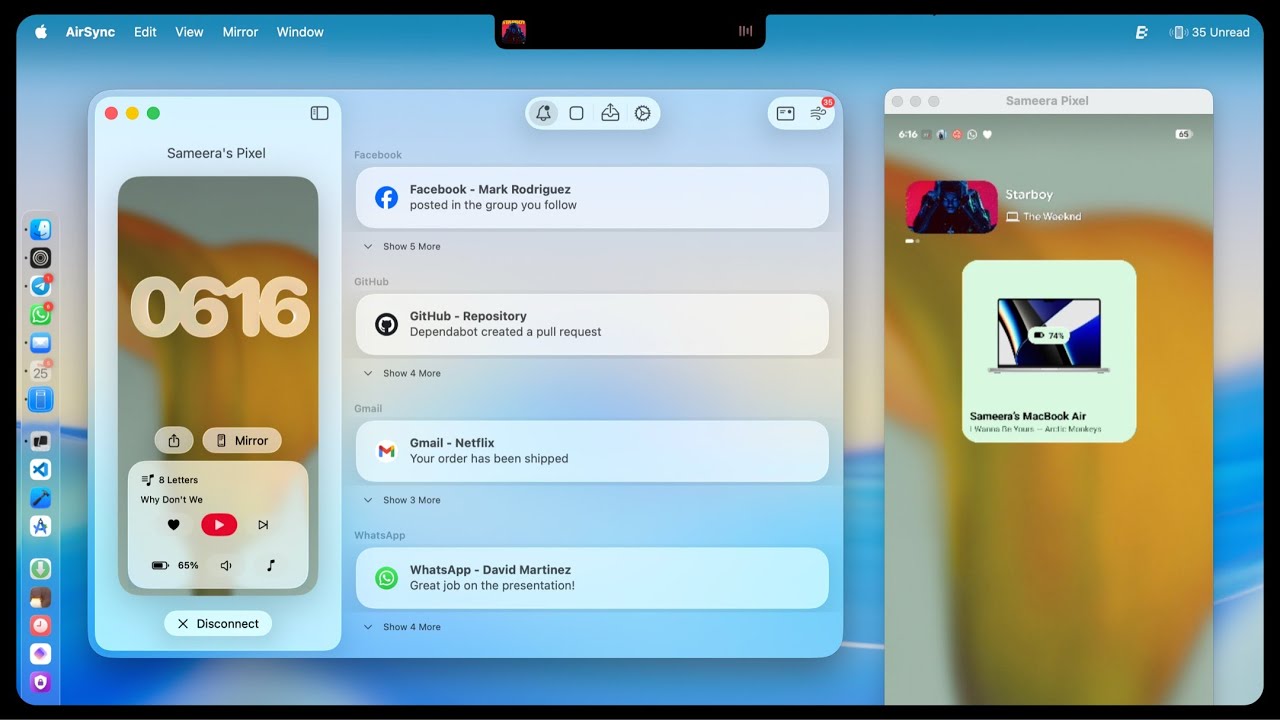Screen dimensions: 1280x720
Task: Click the 35 Unread menu bar item
Action: [x=1210, y=32]
